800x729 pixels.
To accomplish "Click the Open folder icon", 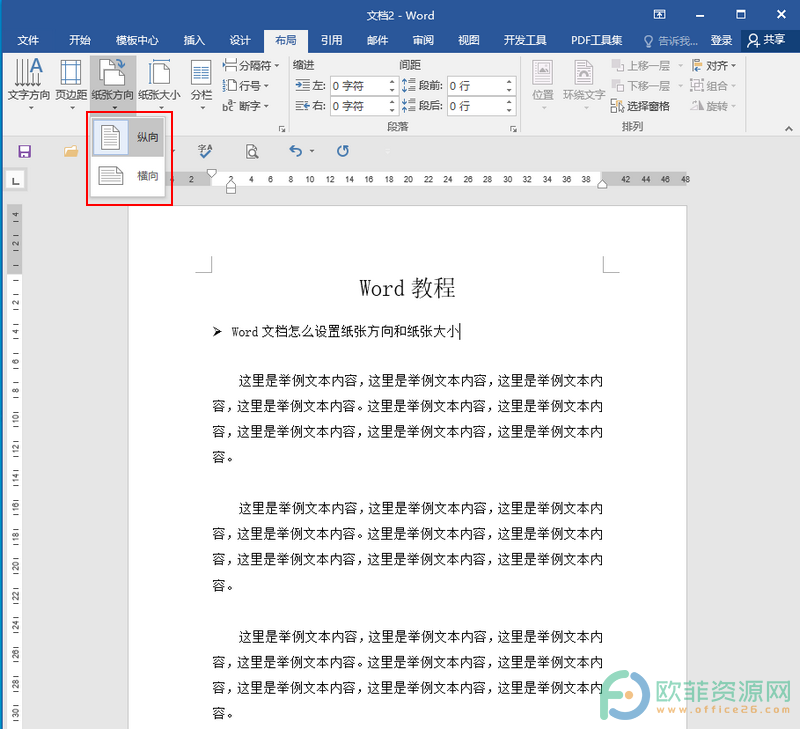I will (x=71, y=151).
